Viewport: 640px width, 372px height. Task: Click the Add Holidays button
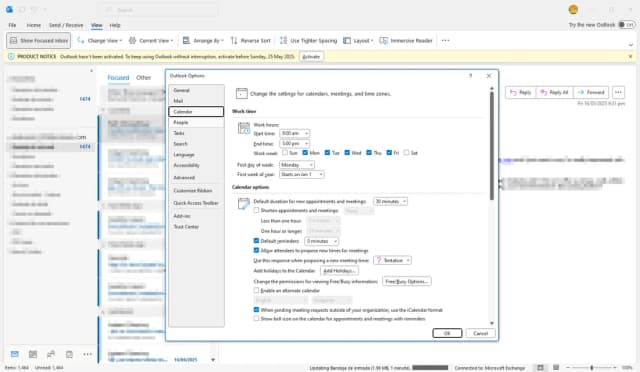[x=340, y=271]
